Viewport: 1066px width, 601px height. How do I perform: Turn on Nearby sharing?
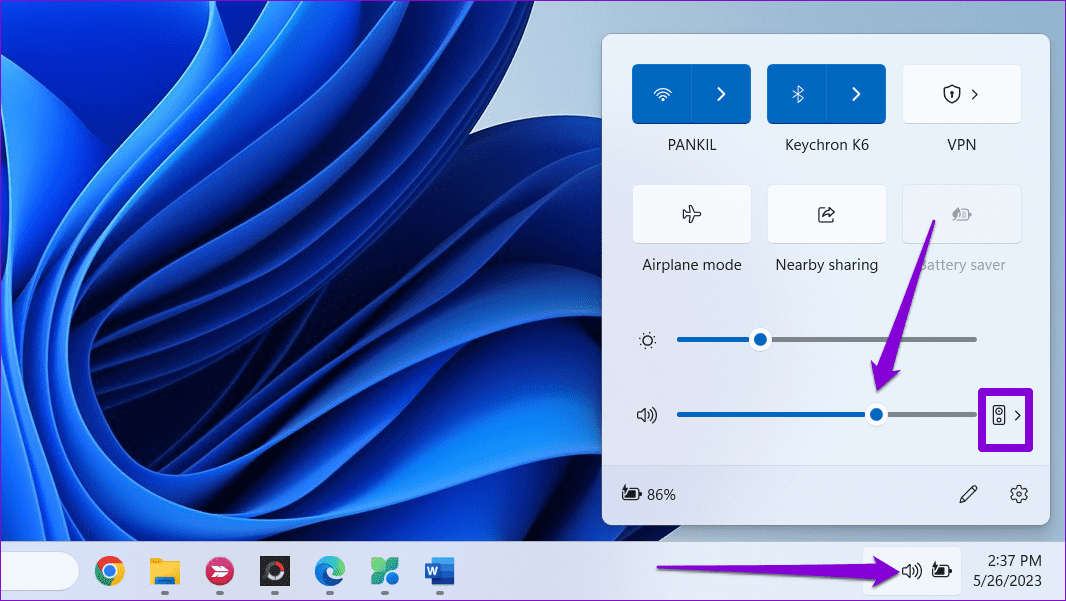[827, 214]
